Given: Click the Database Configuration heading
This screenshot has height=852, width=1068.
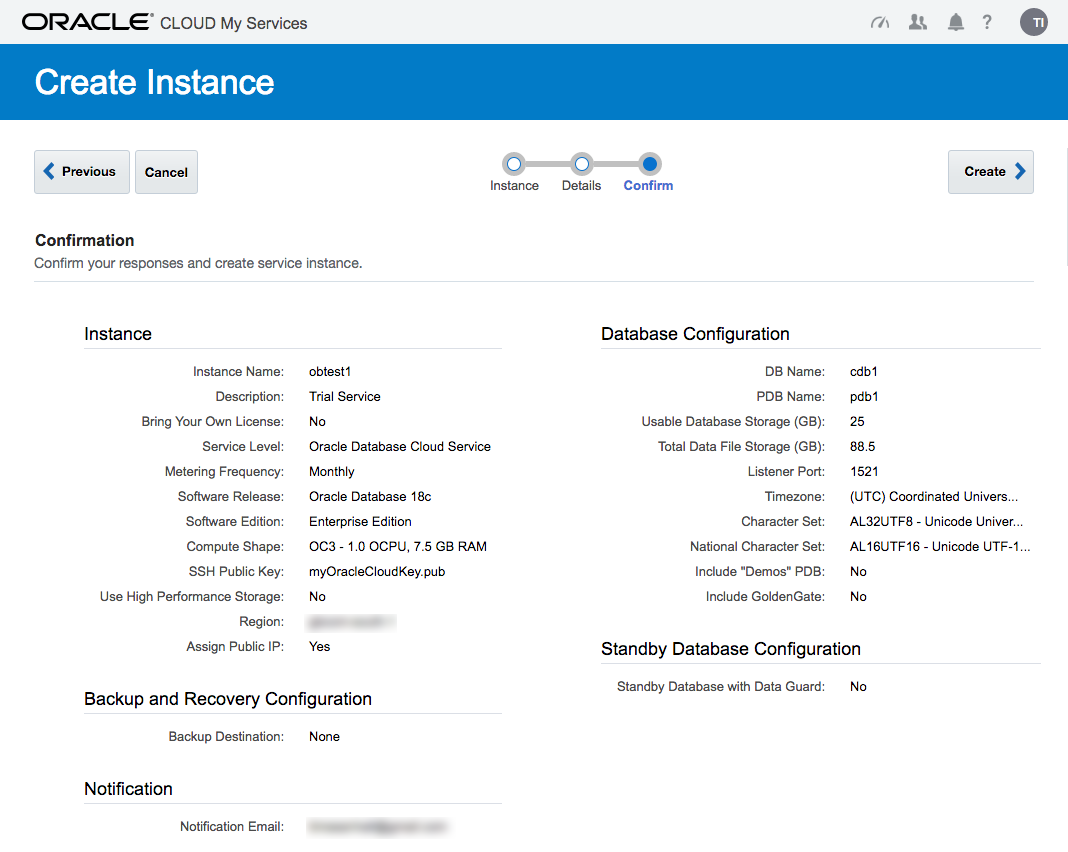Looking at the screenshot, I should (x=695, y=334).
